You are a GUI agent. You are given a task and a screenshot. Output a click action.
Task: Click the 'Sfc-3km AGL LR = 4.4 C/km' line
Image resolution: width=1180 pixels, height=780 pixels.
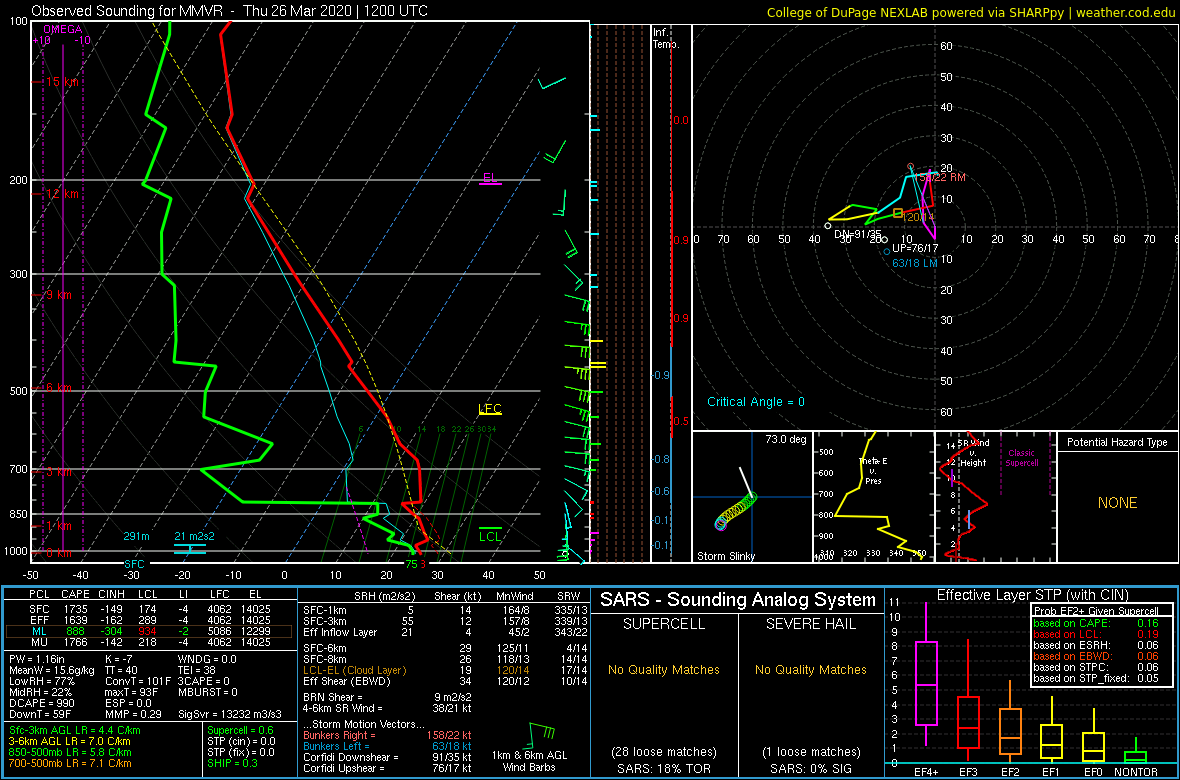(x=74, y=730)
